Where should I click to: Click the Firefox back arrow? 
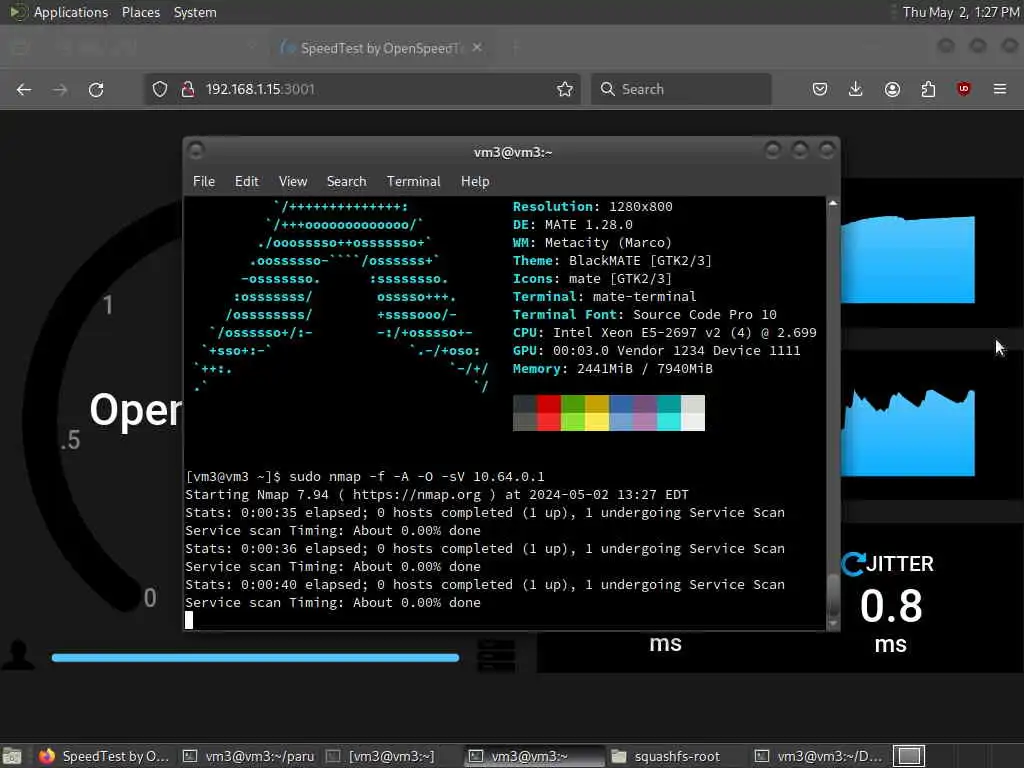pyautogui.click(x=24, y=89)
